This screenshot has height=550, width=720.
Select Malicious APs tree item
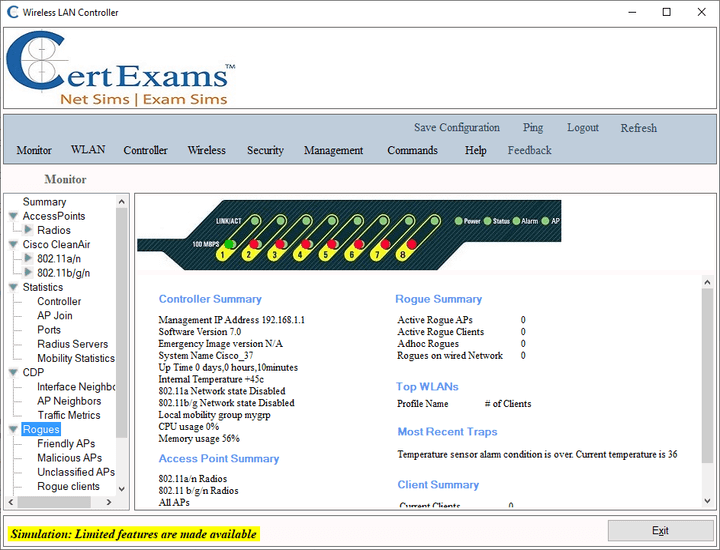69,458
